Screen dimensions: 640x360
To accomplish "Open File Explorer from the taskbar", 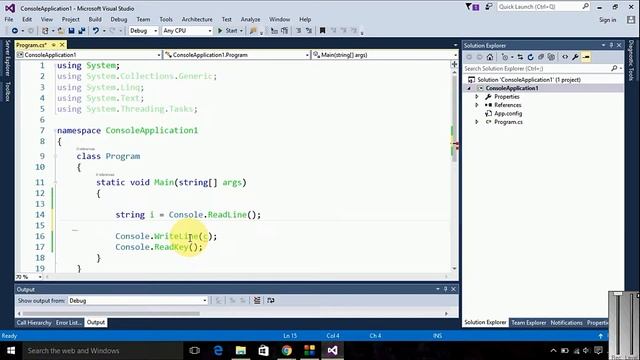I will (241, 351).
